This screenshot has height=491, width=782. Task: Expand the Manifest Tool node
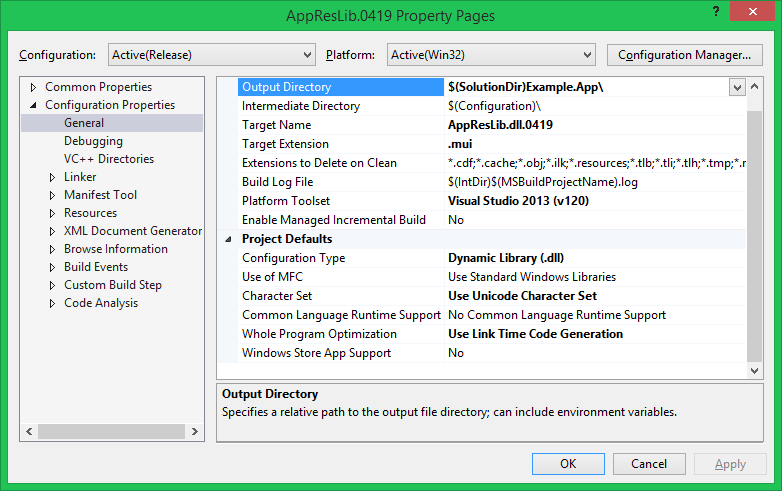[53, 195]
